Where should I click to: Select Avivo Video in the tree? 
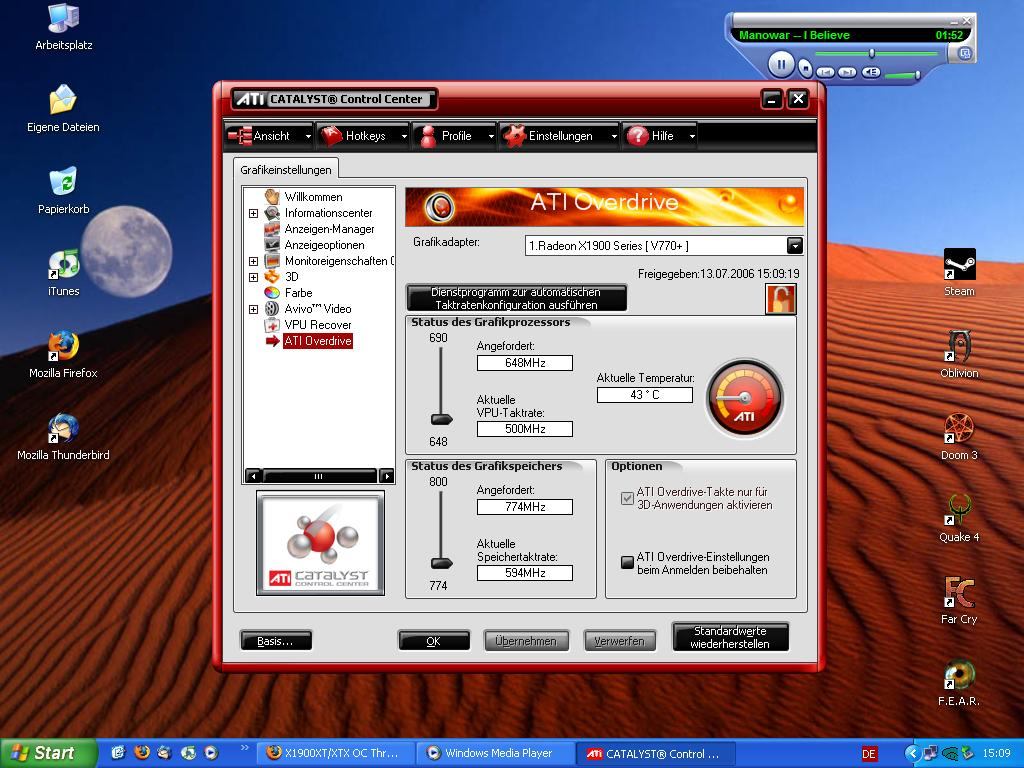[x=317, y=309]
